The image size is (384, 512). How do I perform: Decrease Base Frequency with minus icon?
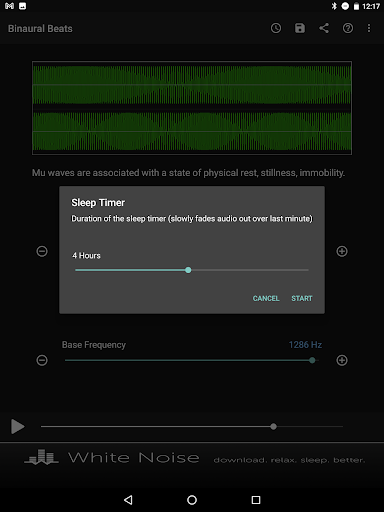(42, 360)
